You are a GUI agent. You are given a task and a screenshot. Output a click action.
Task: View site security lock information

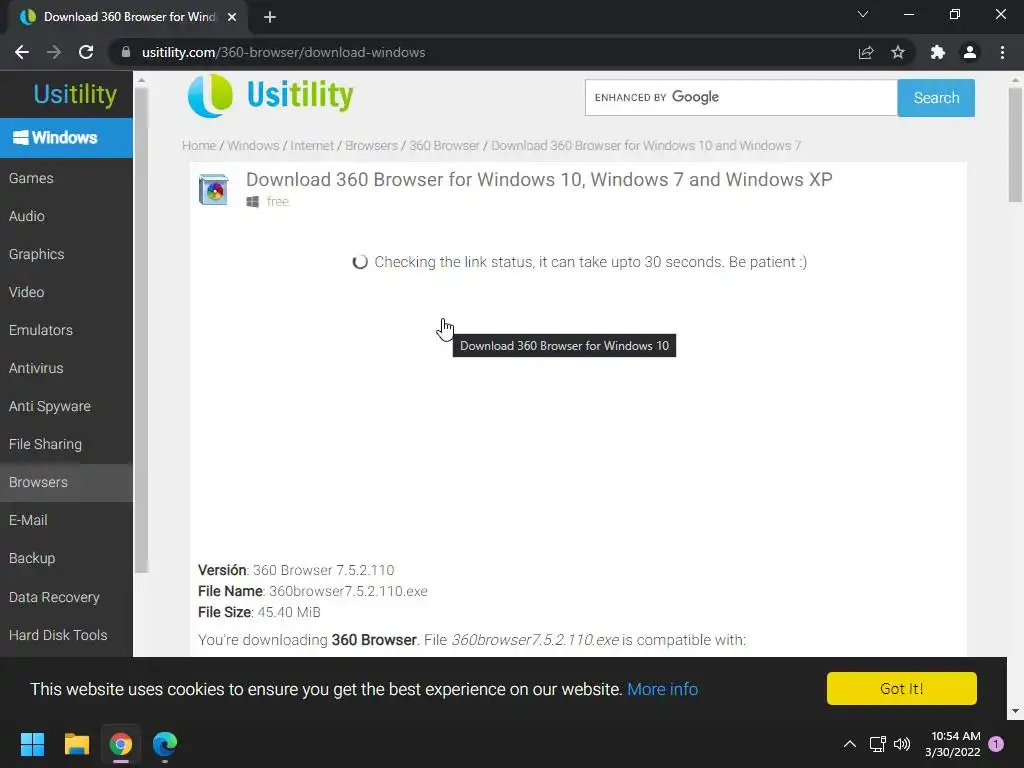tap(125, 52)
